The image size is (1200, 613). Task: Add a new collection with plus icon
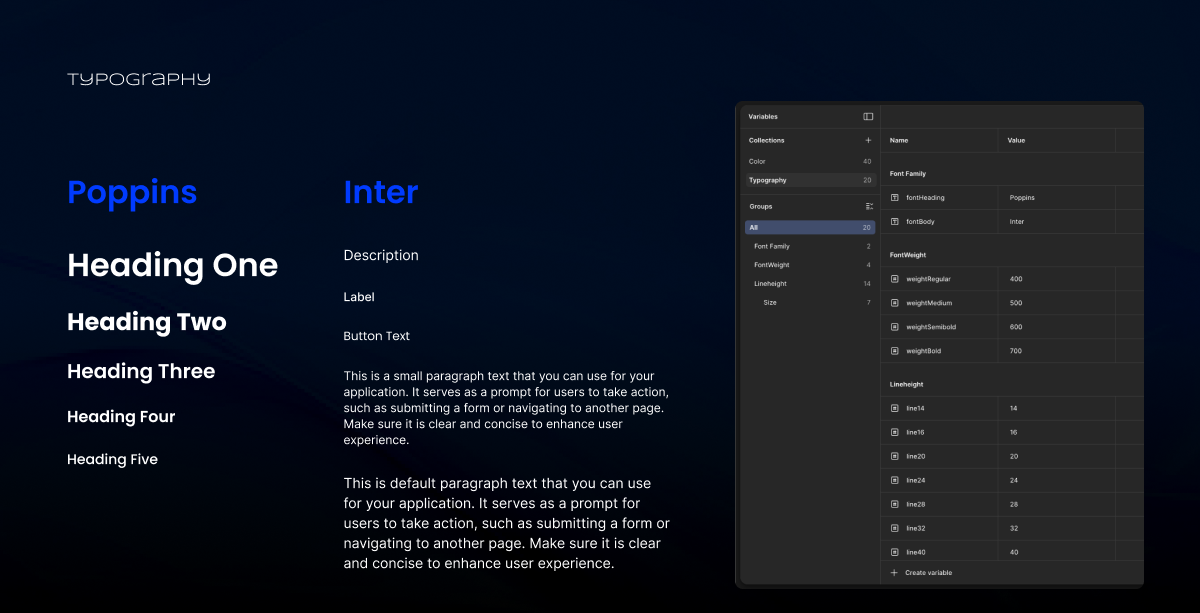pos(868,141)
